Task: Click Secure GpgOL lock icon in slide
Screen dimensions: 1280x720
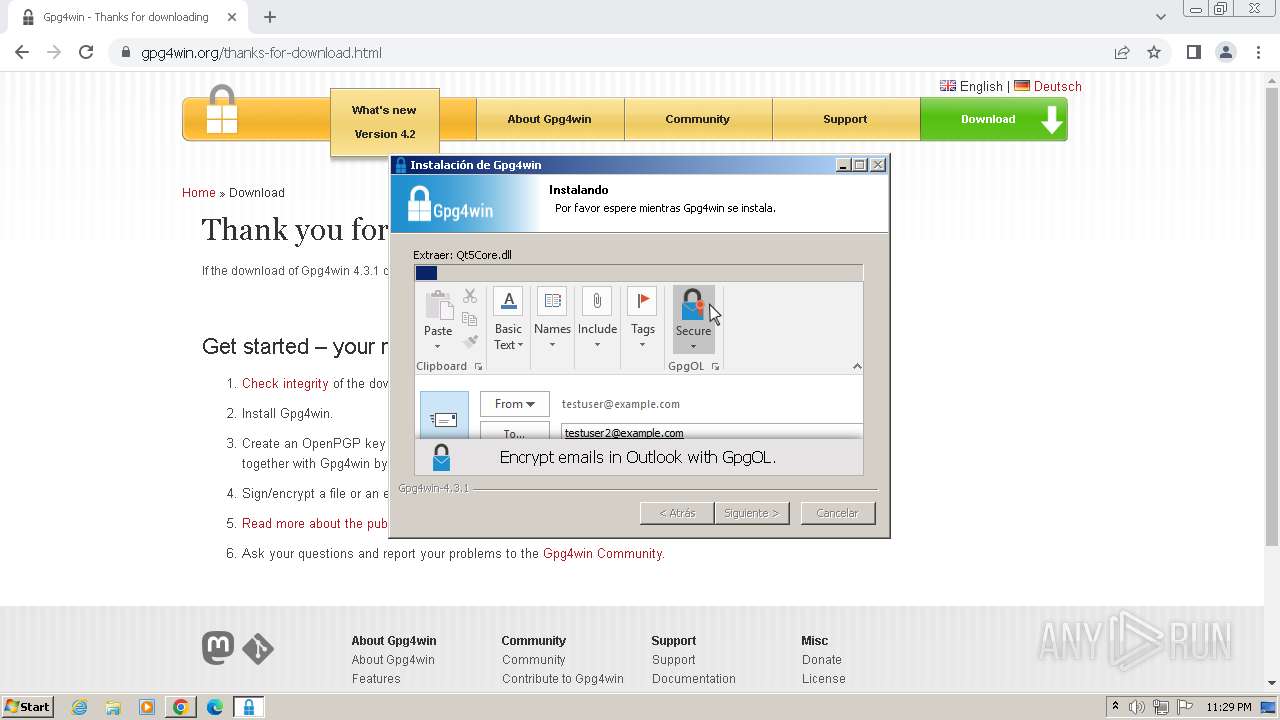Action: [693, 305]
